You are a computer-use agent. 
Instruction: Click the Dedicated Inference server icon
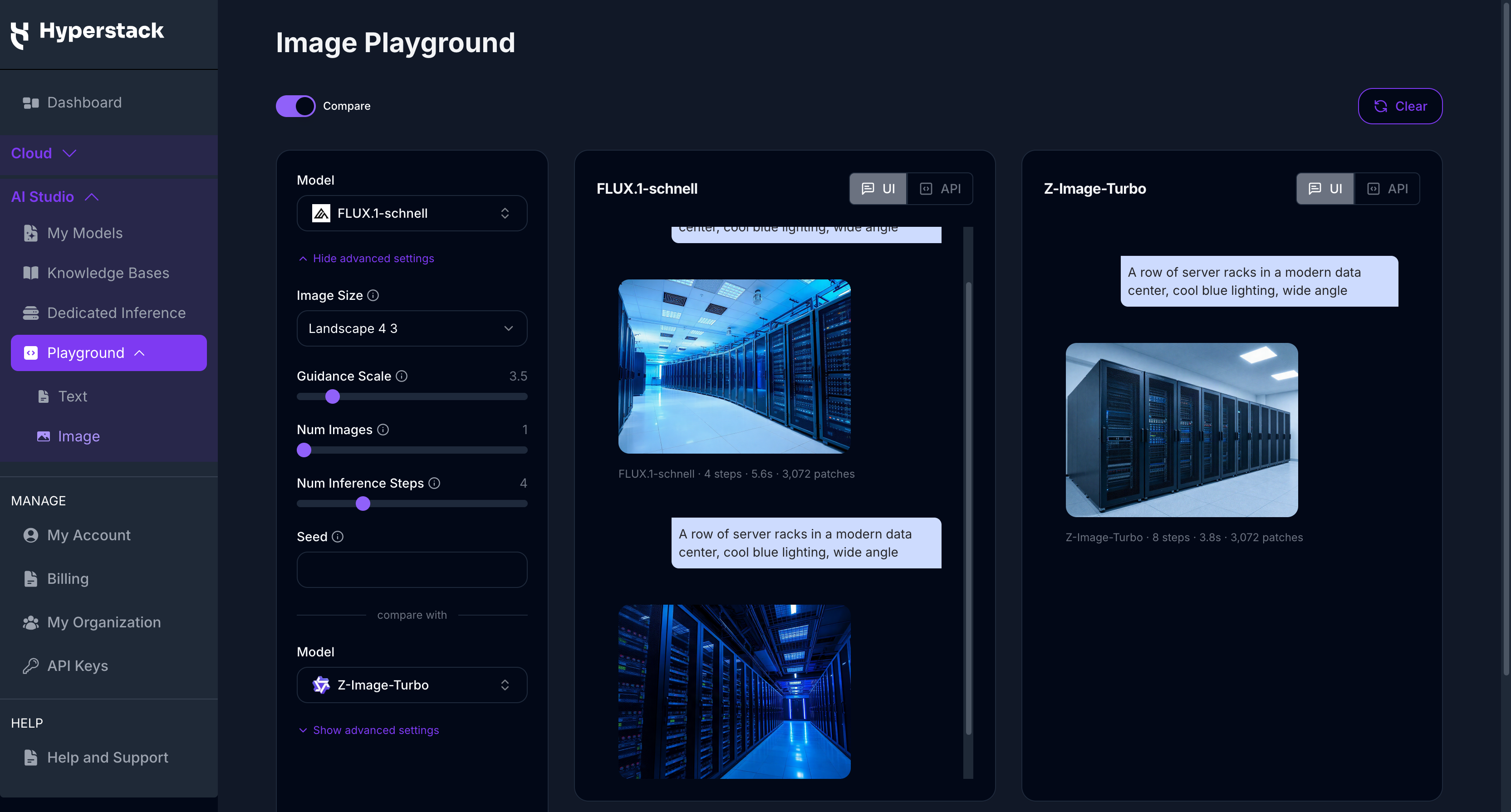point(30,313)
